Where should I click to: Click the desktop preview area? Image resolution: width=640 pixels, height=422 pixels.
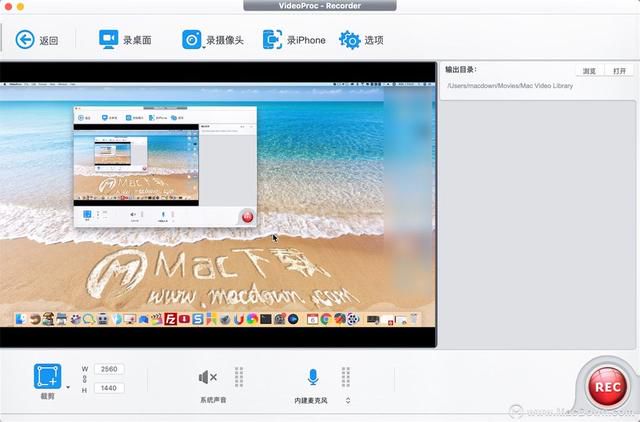point(218,205)
